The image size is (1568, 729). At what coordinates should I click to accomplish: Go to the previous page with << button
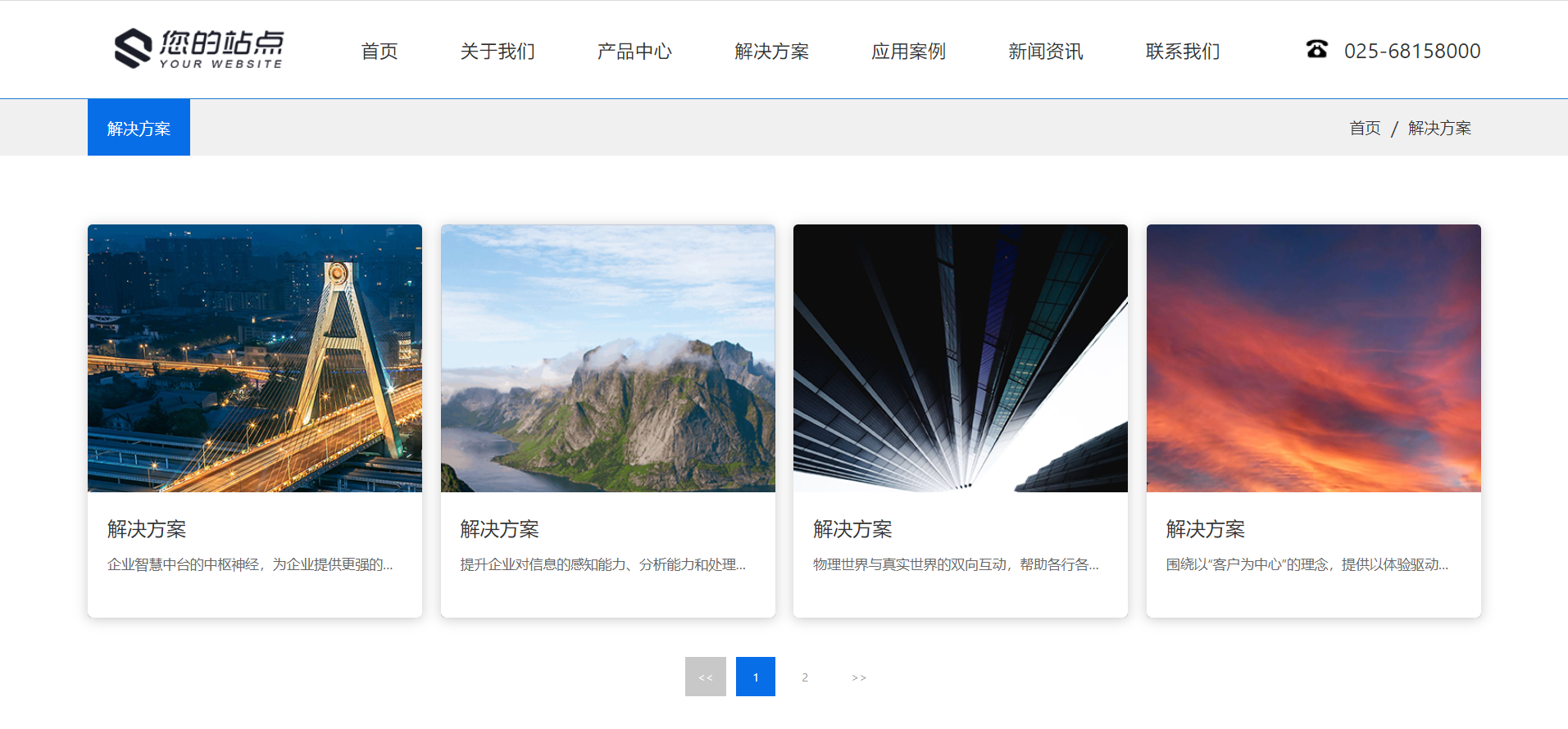coord(706,677)
